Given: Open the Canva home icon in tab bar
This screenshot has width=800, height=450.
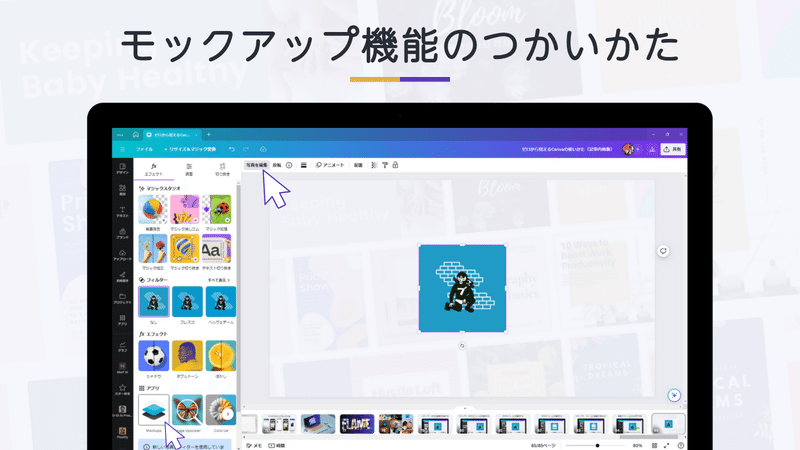Looking at the screenshot, I should pyautogui.click(x=136, y=135).
